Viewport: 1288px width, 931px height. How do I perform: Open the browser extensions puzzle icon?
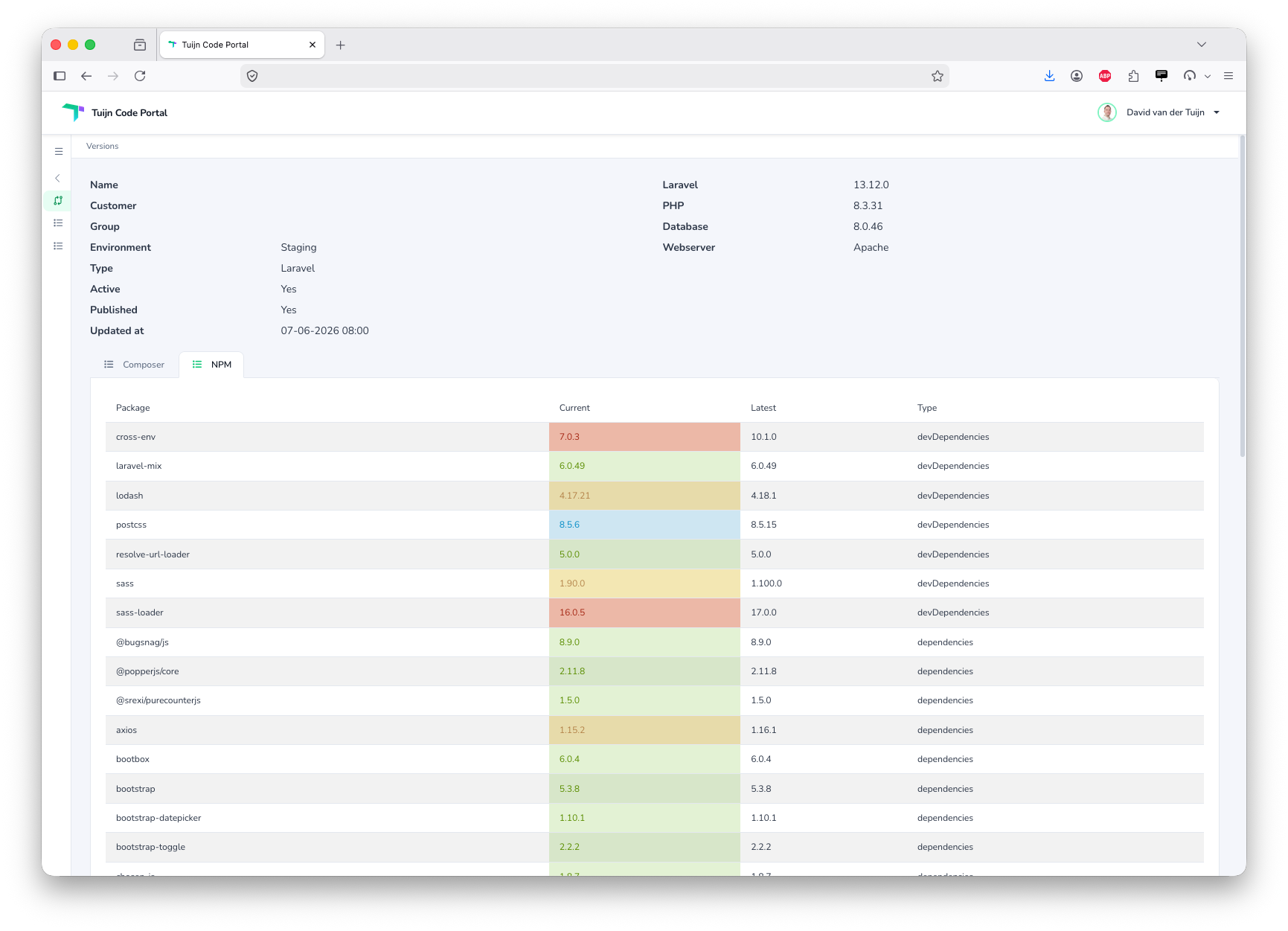click(x=1133, y=76)
